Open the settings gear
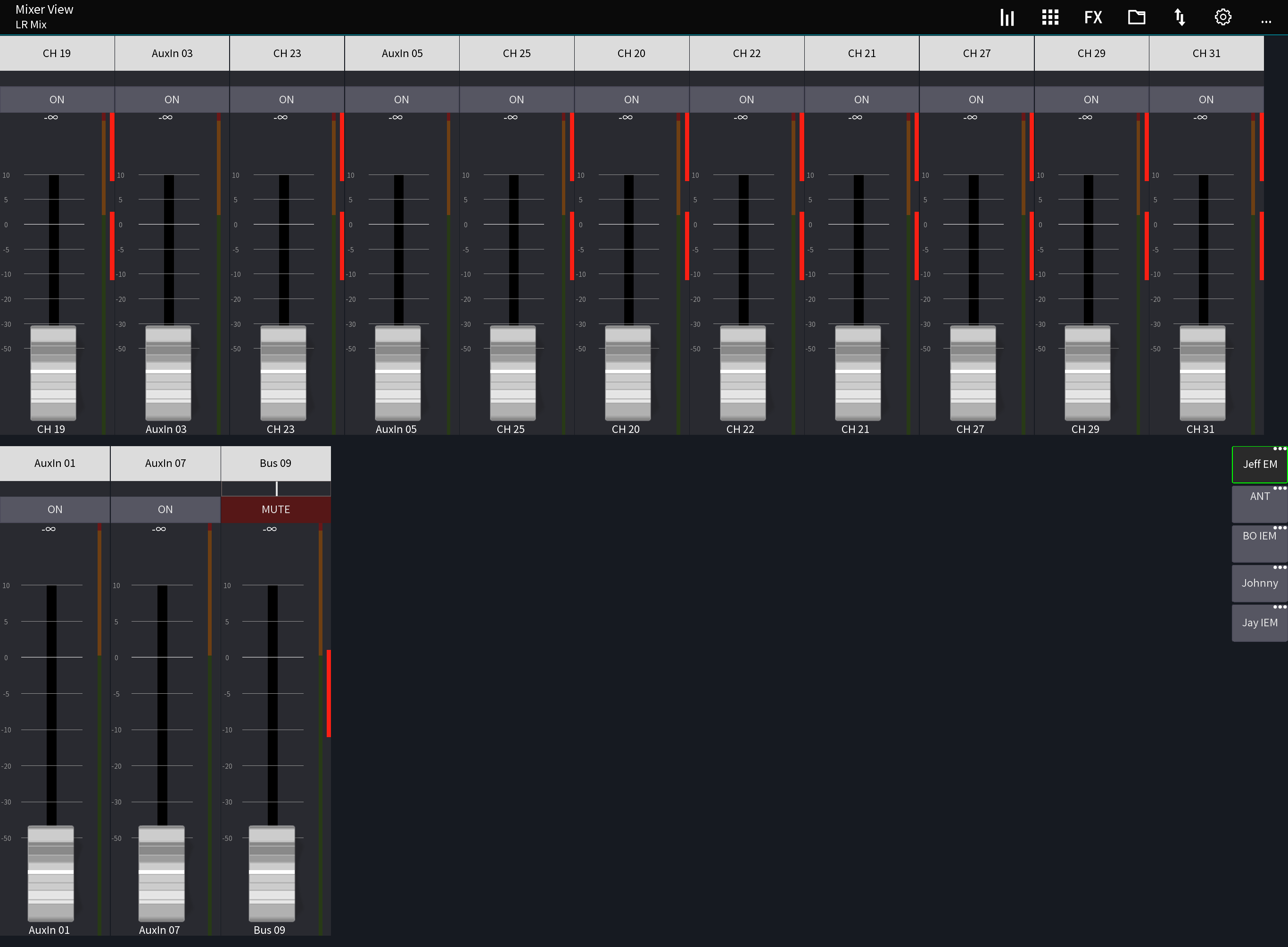 point(1222,17)
